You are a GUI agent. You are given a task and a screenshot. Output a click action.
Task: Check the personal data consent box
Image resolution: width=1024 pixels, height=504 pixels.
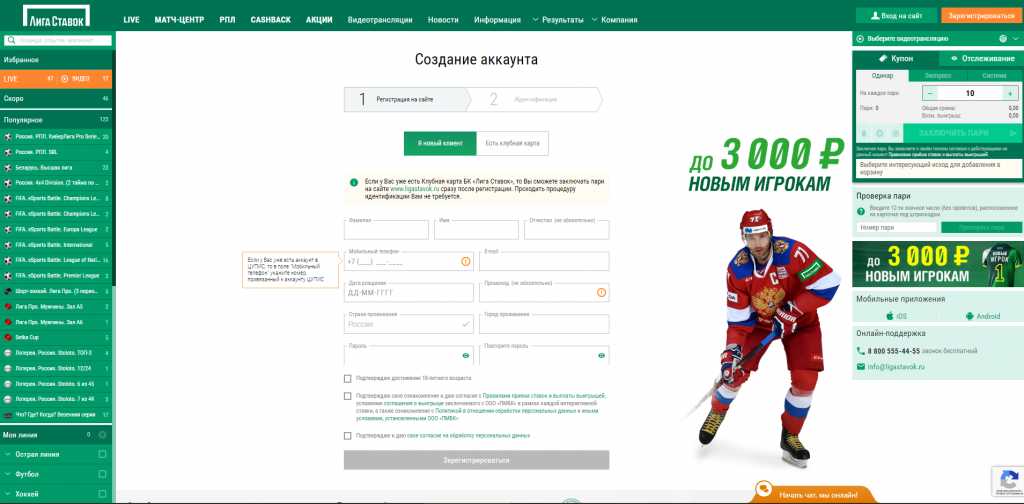[x=347, y=435]
